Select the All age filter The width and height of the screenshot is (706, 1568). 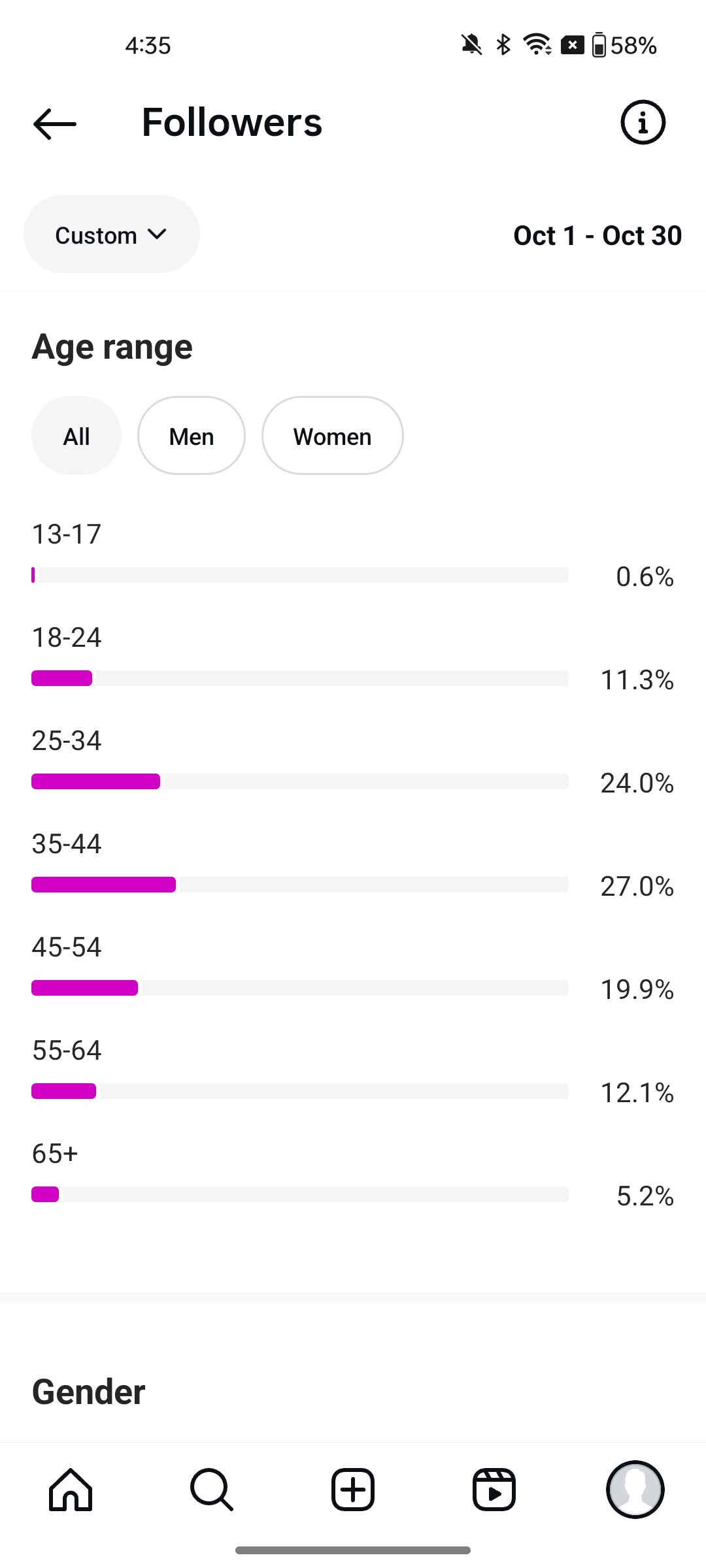(x=76, y=436)
